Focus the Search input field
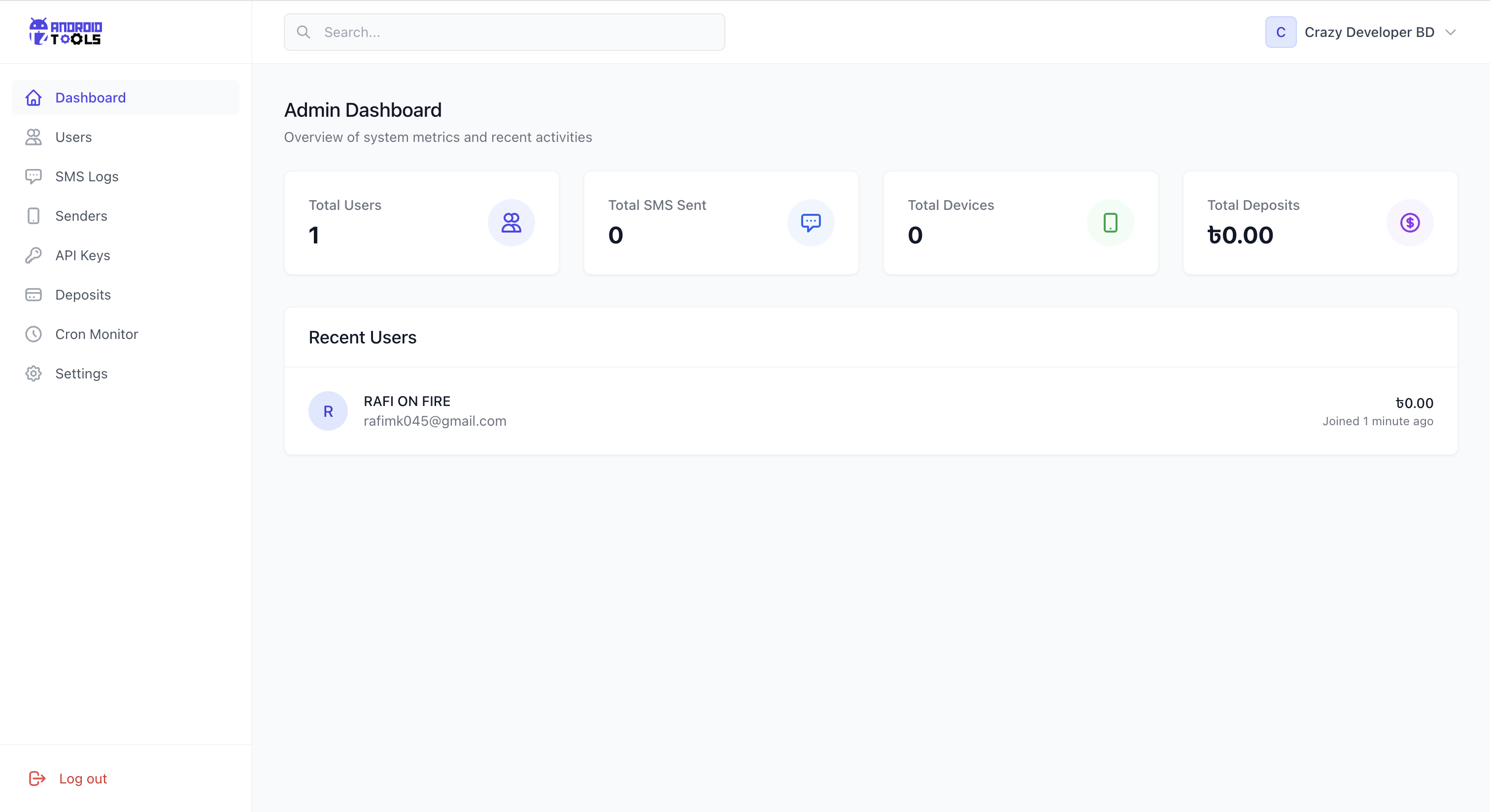 coord(504,32)
